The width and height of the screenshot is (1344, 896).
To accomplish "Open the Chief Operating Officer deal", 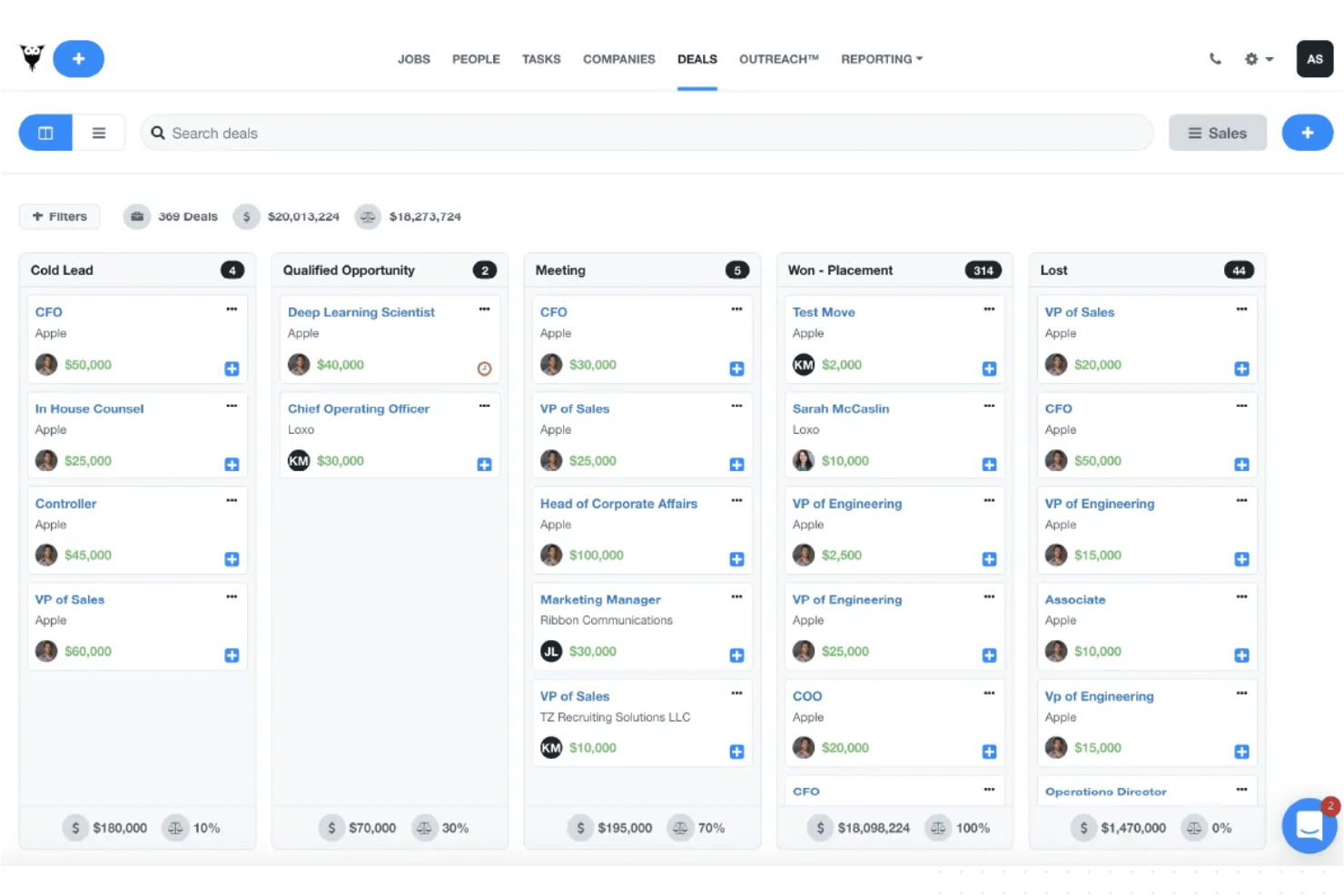I will click(359, 409).
